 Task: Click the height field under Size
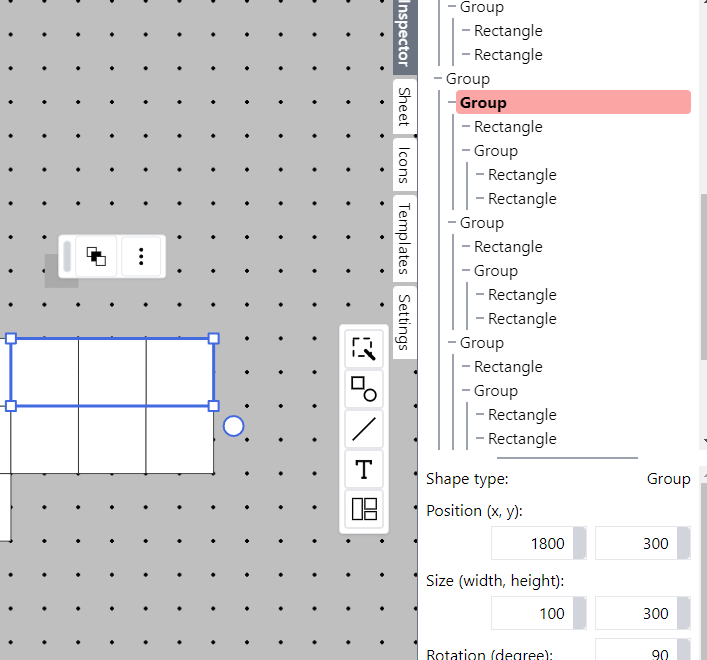point(636,613)
